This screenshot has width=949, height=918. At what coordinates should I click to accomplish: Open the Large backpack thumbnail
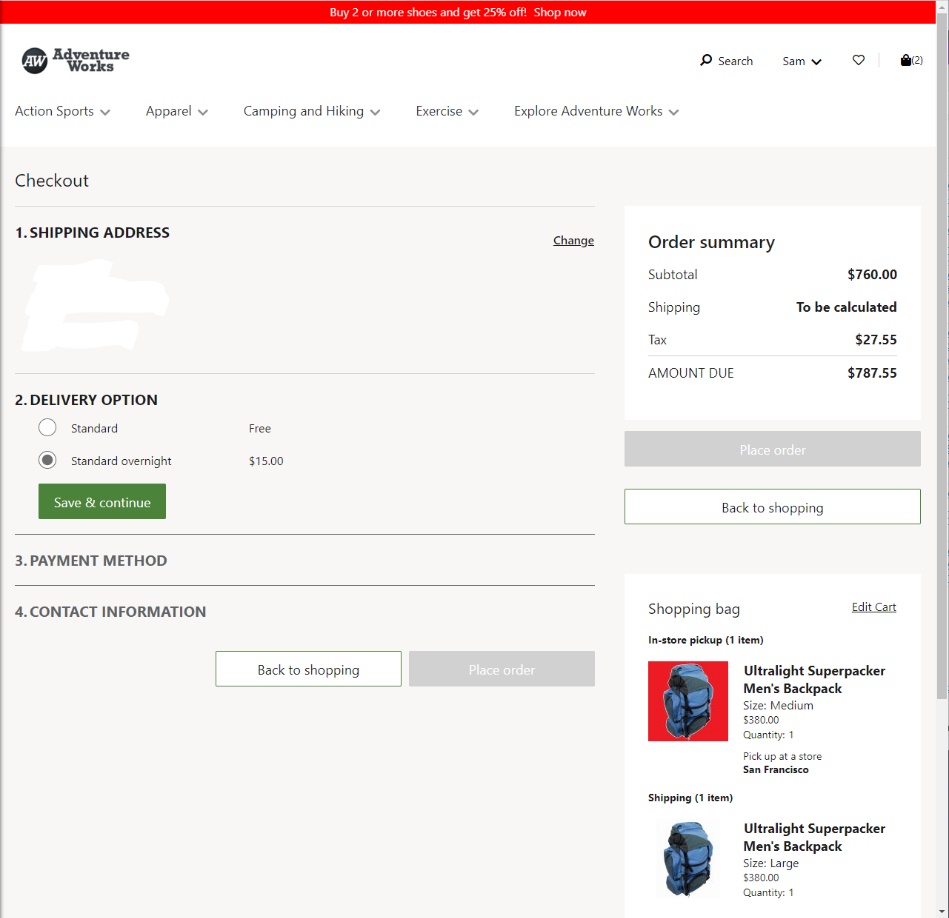pos(688,858)
